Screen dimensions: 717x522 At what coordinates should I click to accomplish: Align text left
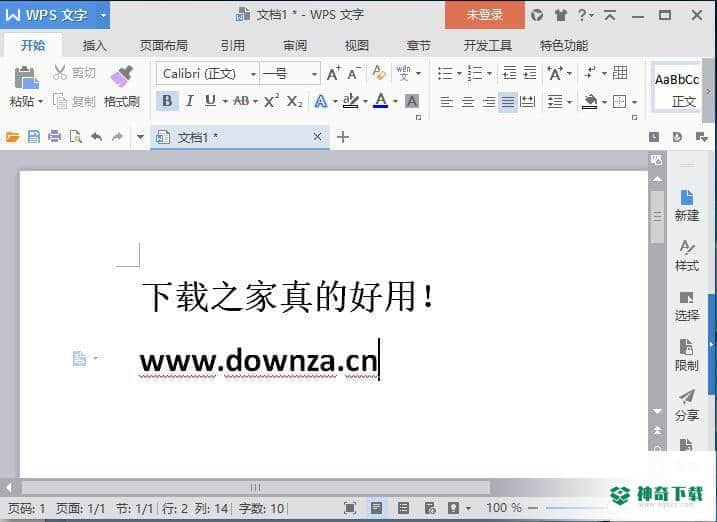point(446,101)
